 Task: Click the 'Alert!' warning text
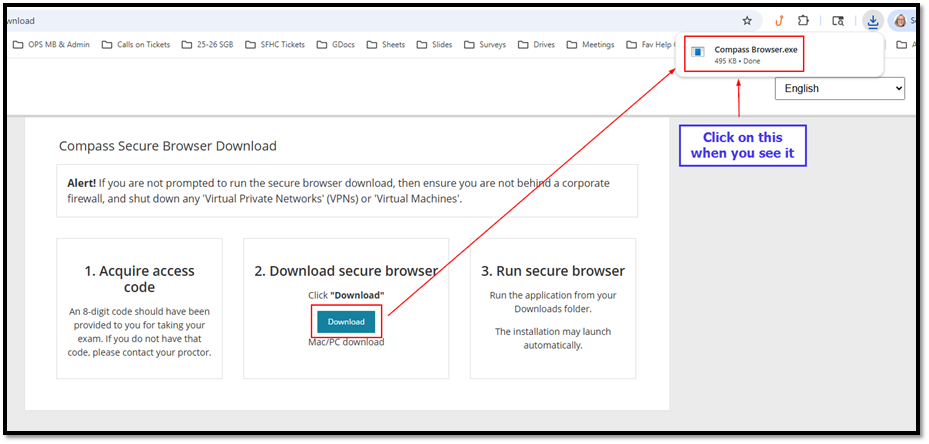click(x=82, y=183)
